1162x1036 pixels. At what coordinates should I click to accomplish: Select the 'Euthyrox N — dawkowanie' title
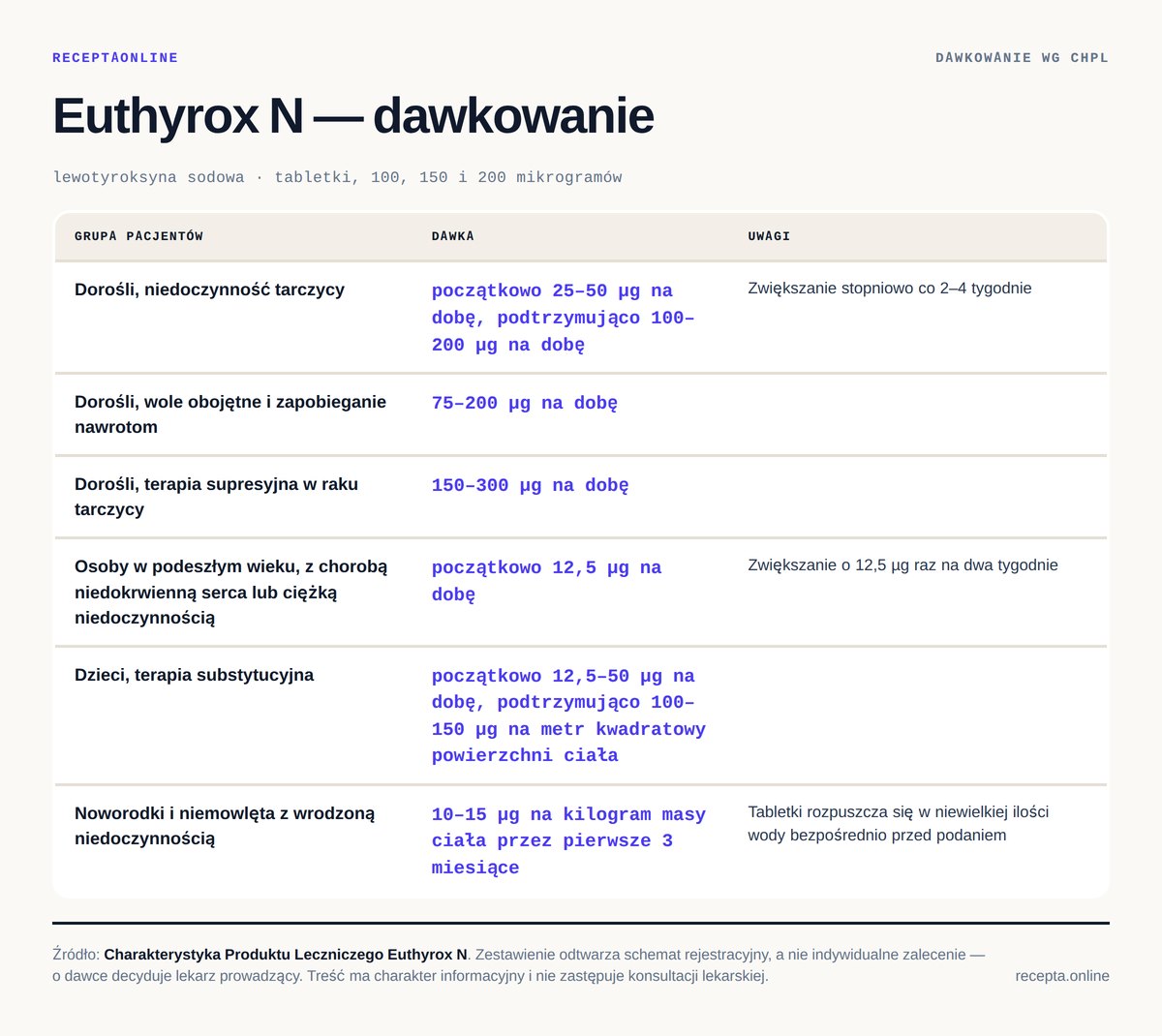point(353,116)
